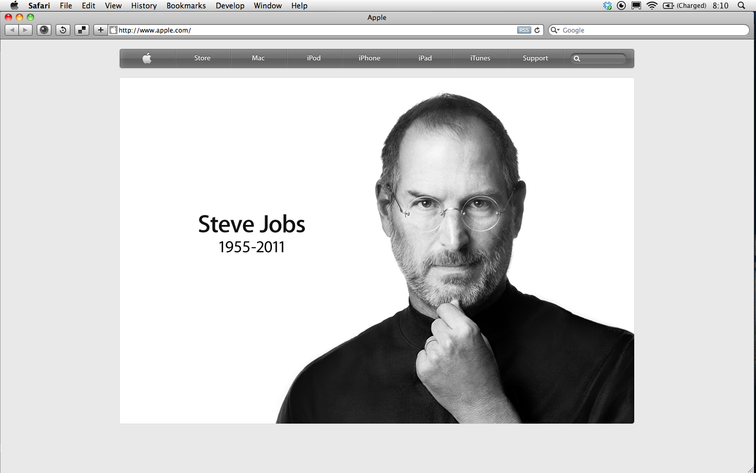This screenshot has height=473, width=756.
Task: Click the 8:10 clock in menu bar
Action: [720, 6]
